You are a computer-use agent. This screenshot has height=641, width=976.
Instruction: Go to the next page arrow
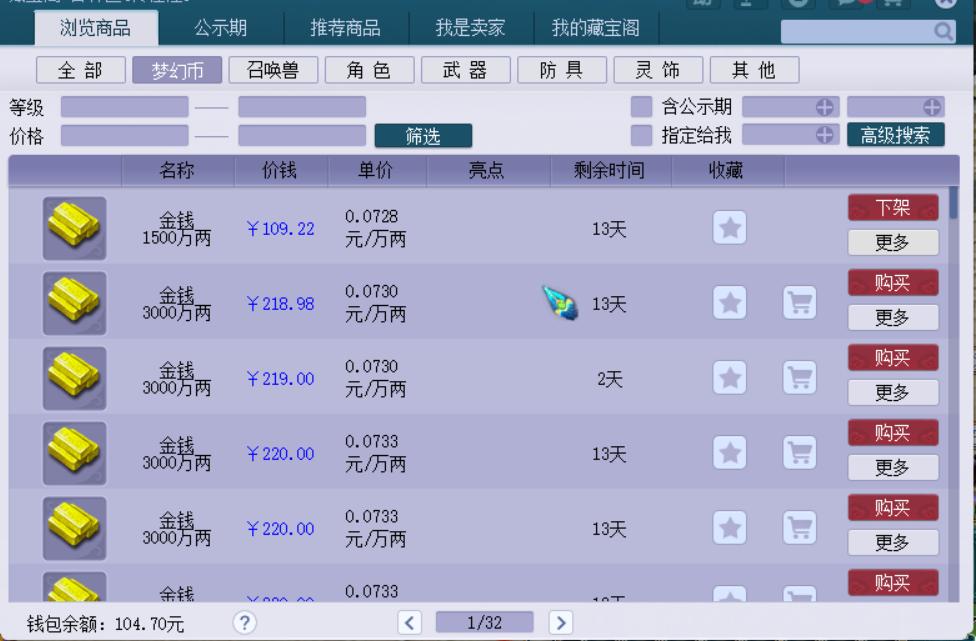pyautogui.click(x=560, y=622)
